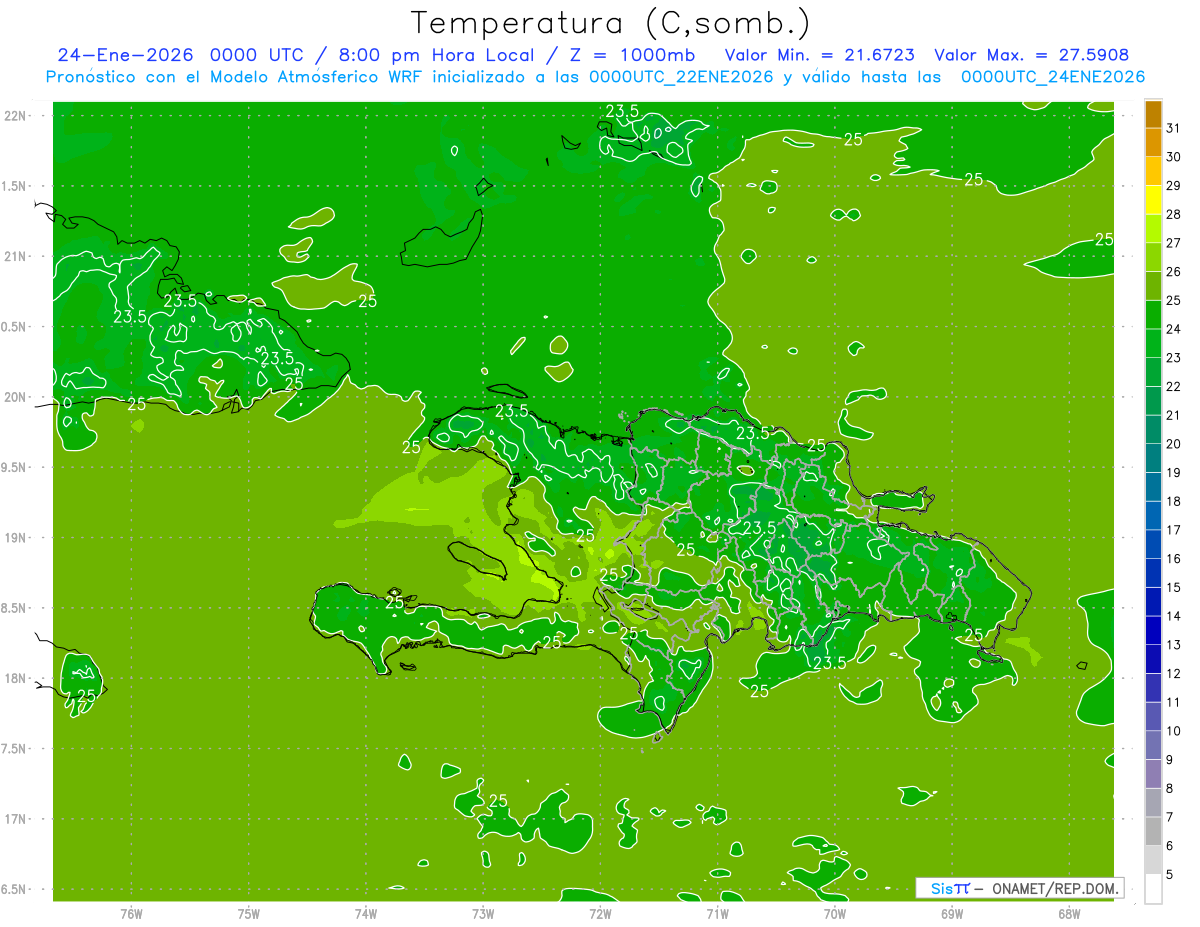Click the '0000UTC_22ENE2026' initialization time
The width and height of the screenshot is (1200, 927).
point(680,77)
